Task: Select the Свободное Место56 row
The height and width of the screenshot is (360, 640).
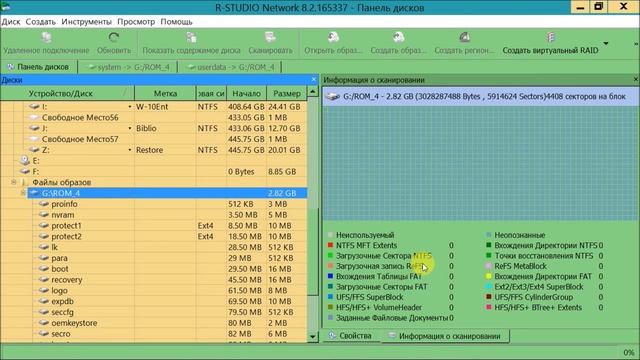Action: [x=153, y=118]
